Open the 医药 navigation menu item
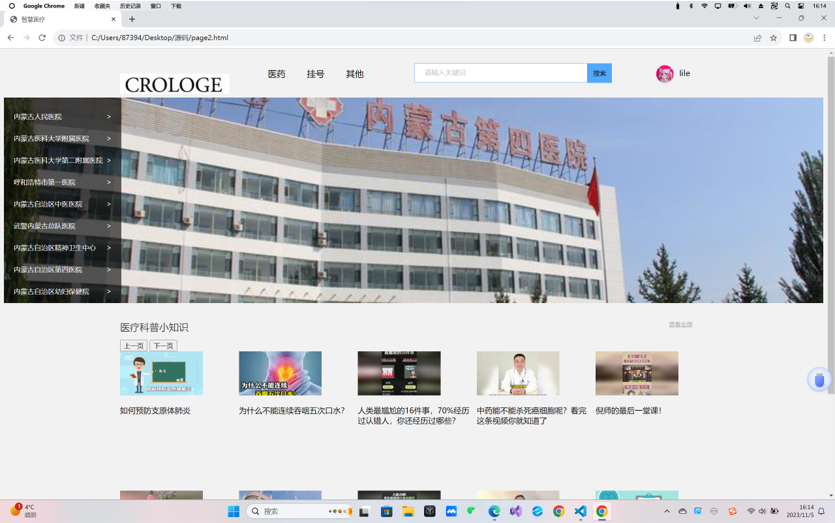 pyautogui.click(x=276, y=74)
